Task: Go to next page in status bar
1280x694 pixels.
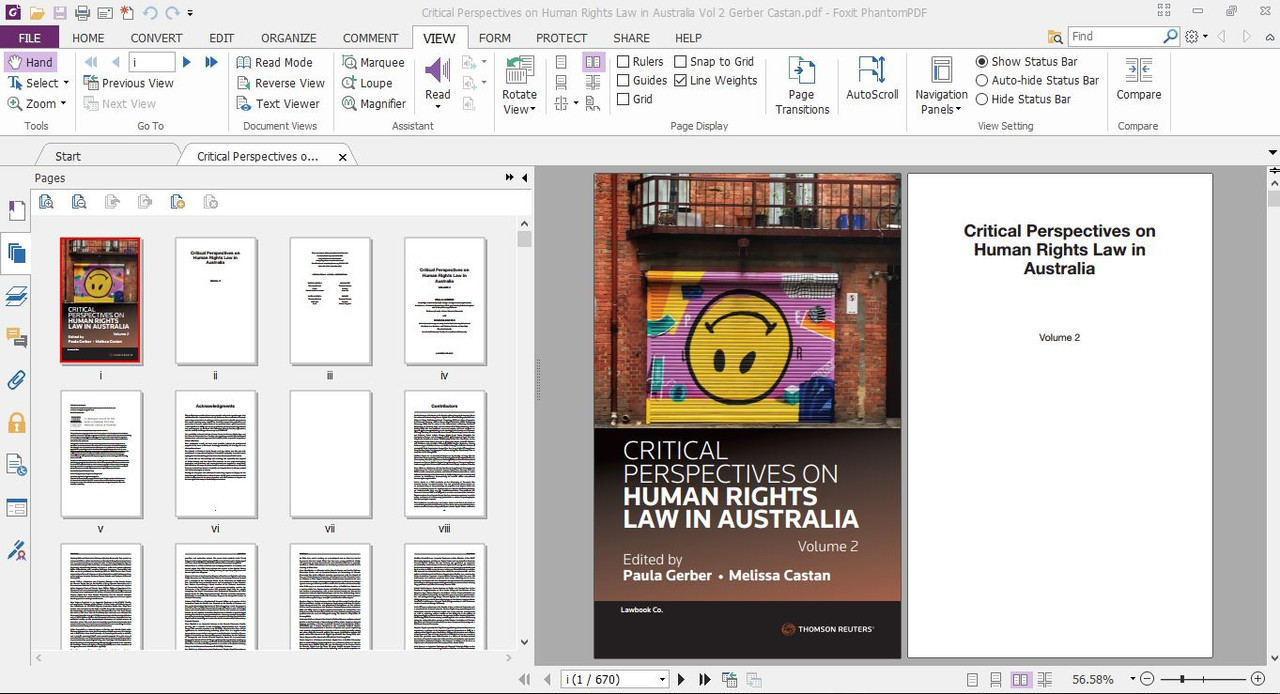Action: tap(682, 679)
